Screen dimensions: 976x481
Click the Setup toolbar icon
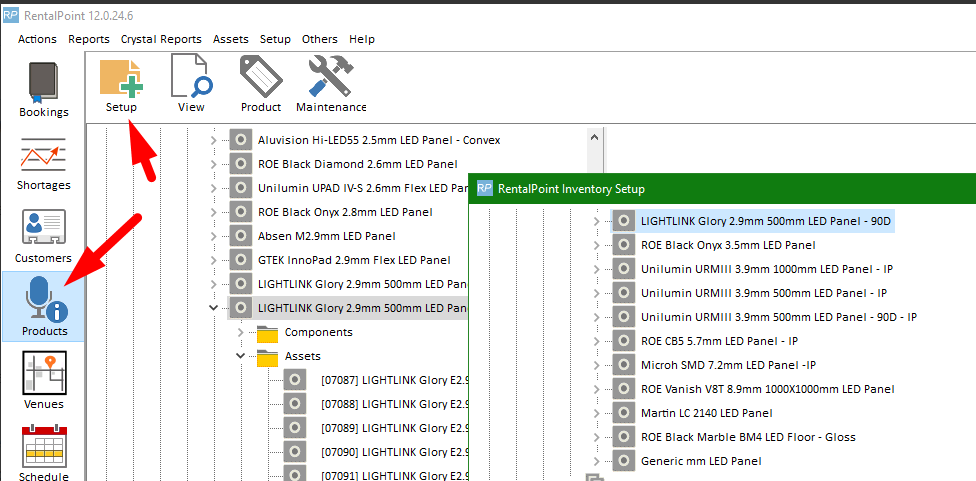(x=121, y=78)
